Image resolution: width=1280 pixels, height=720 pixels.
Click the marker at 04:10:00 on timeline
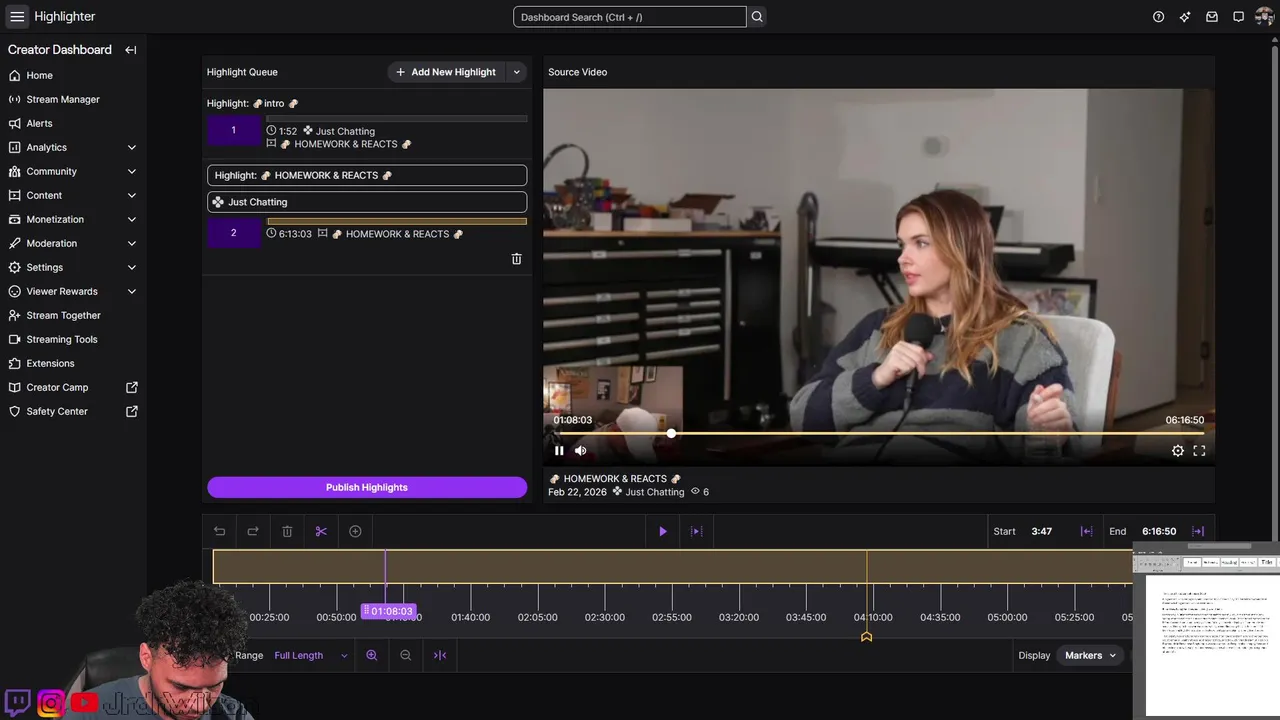coord(866,636)
